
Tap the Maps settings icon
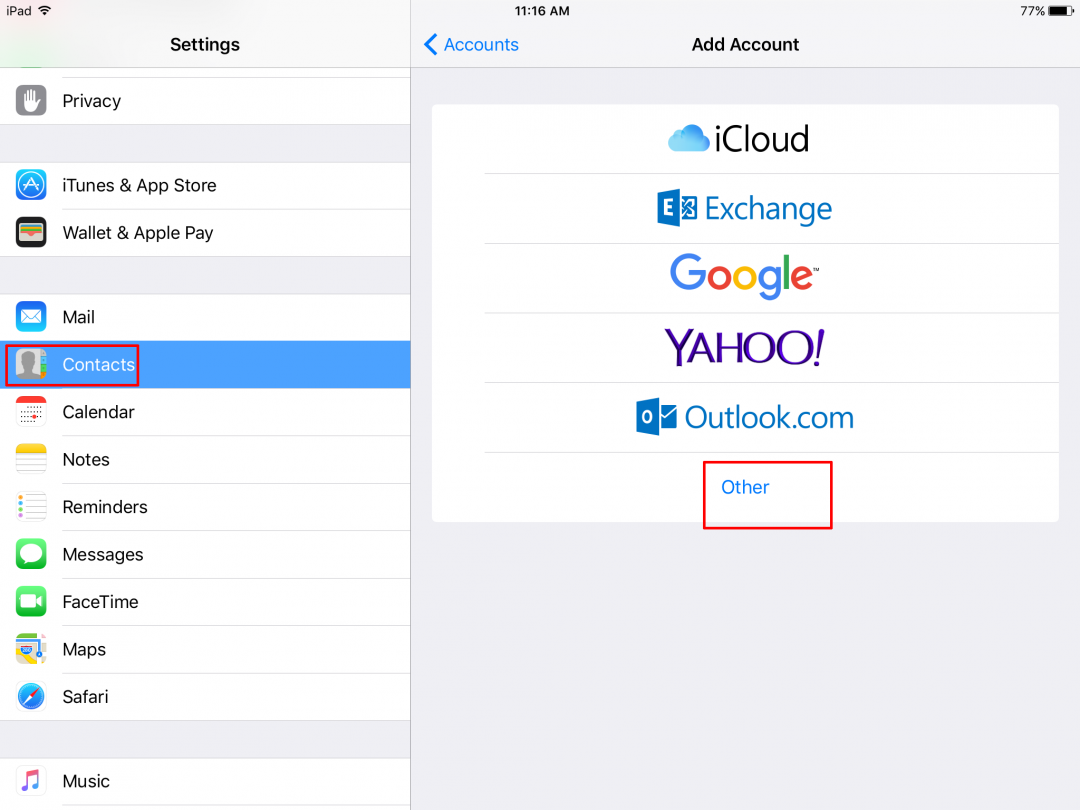(x=31, y=649)
